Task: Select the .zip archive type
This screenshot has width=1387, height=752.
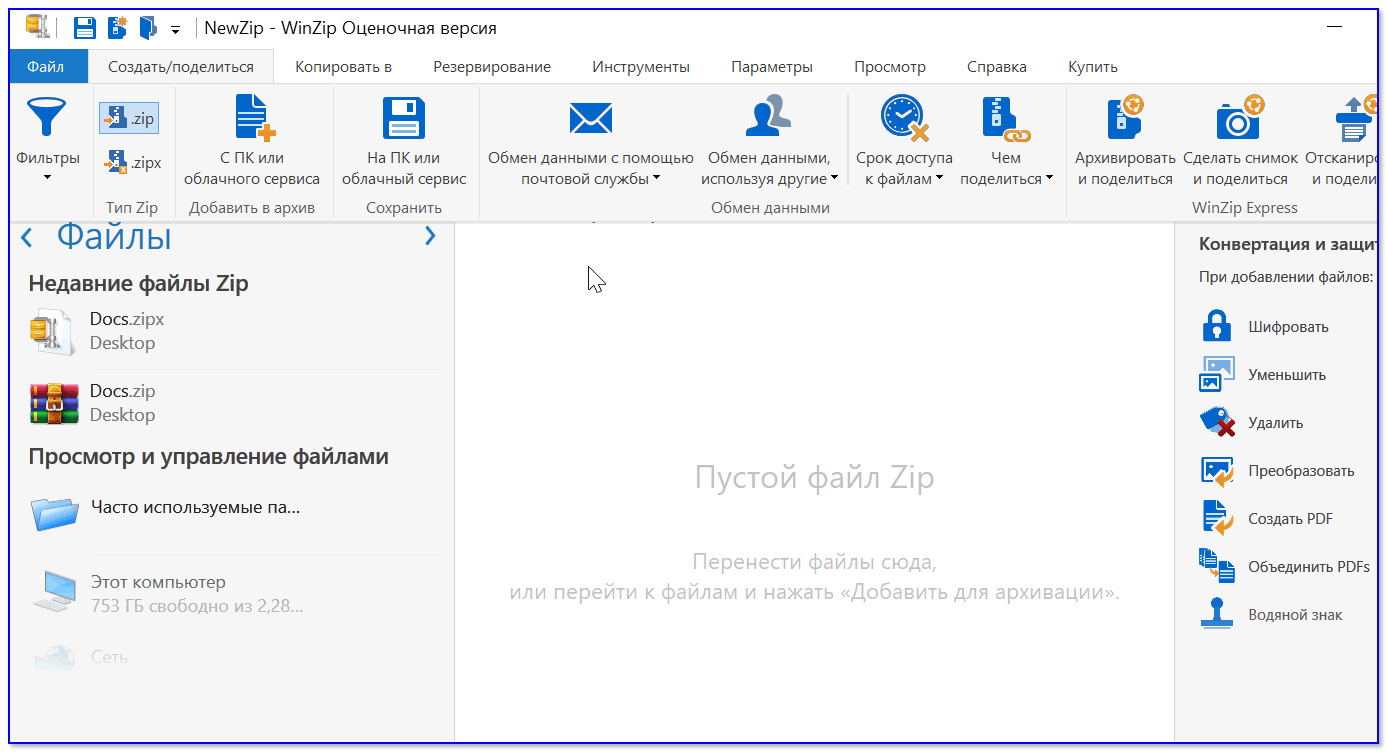Action: [x=129, y=119]
